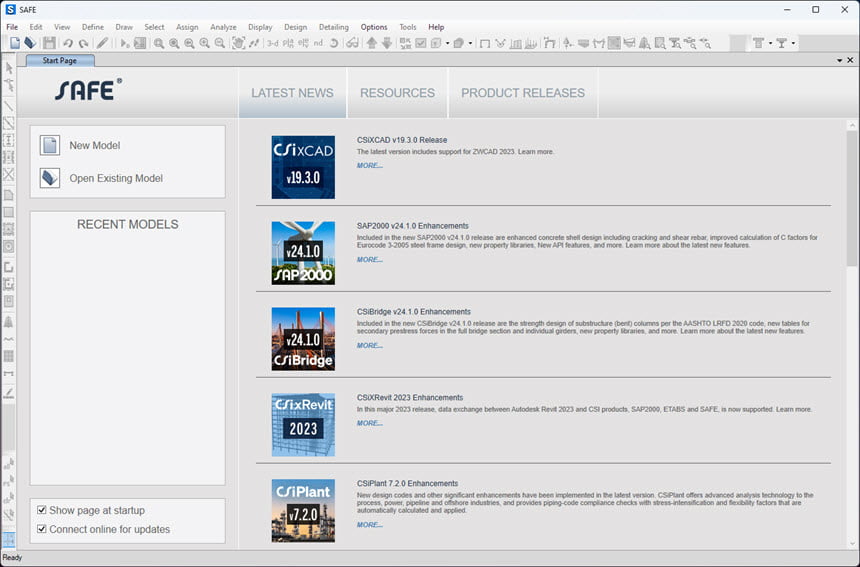Select the pointer tool in left sidebar
Screen dimensions: 860x567
(9, 68)
